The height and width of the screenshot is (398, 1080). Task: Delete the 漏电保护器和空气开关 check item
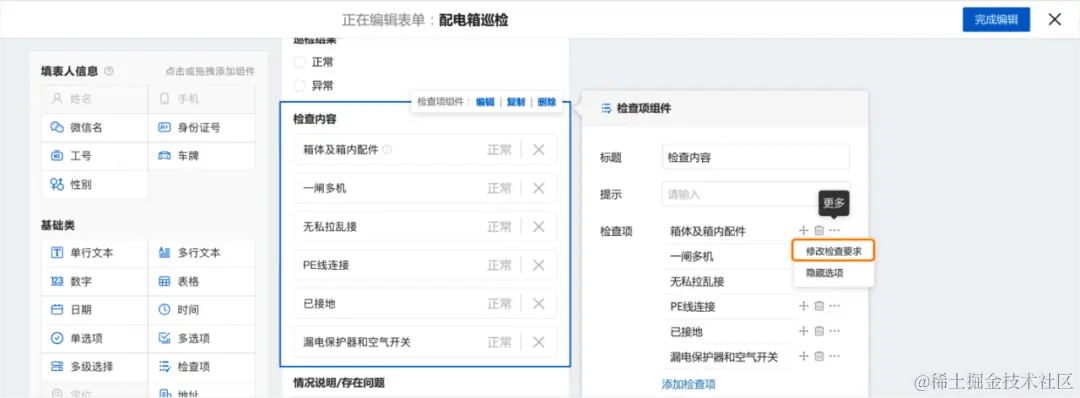point(819,357)
